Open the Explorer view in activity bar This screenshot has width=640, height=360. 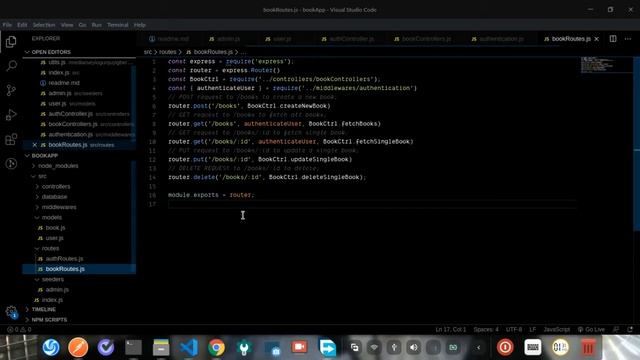[11, 42]
